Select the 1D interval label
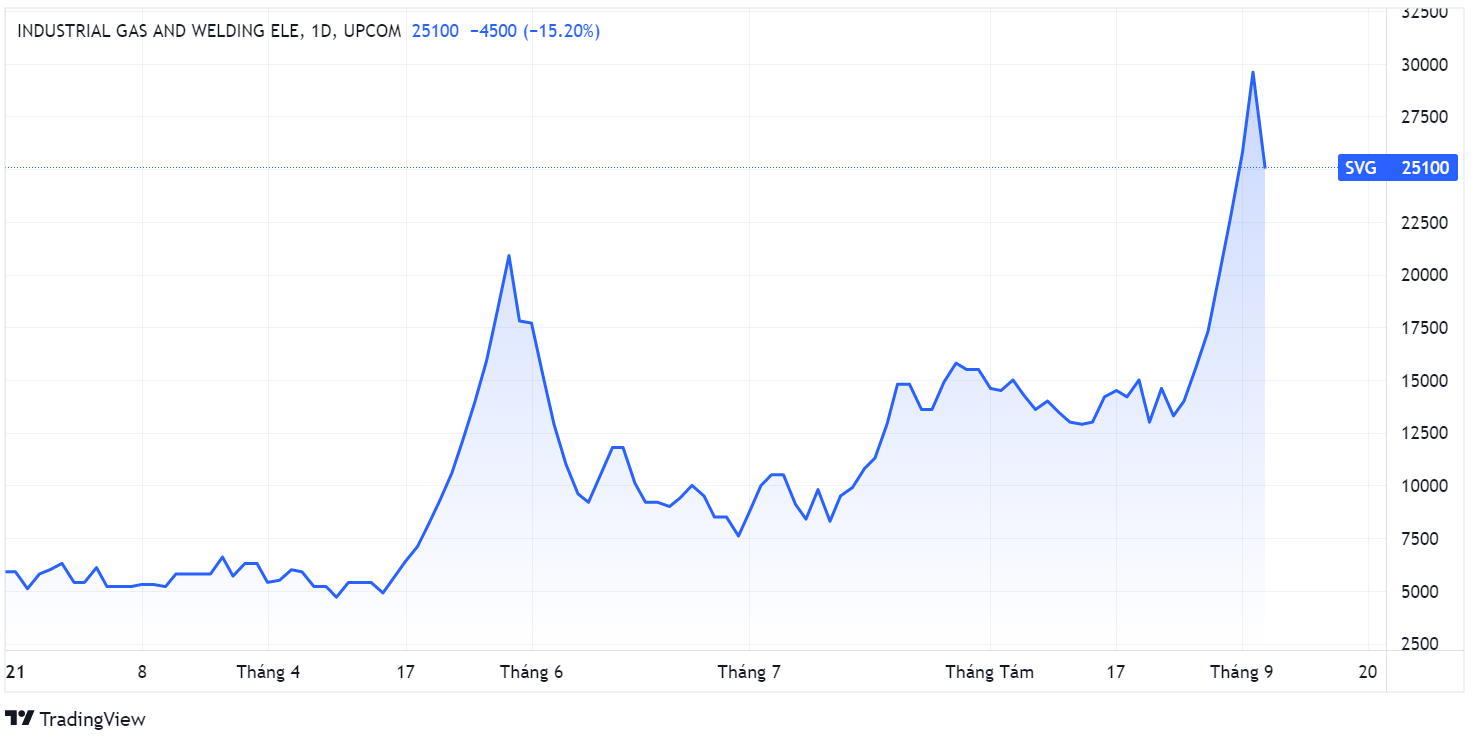Viewport: 1479px width, 745px height. (321, 31)
